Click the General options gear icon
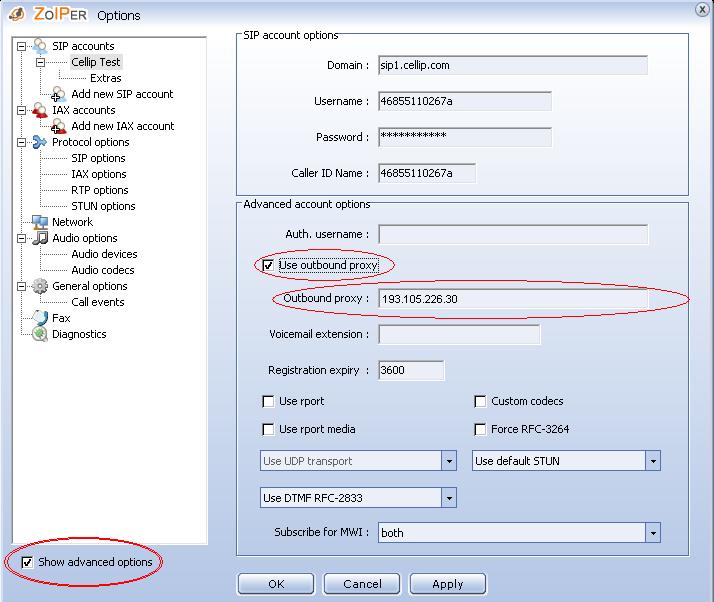This screenshot has width=714, height=602. tap(40, 286)
